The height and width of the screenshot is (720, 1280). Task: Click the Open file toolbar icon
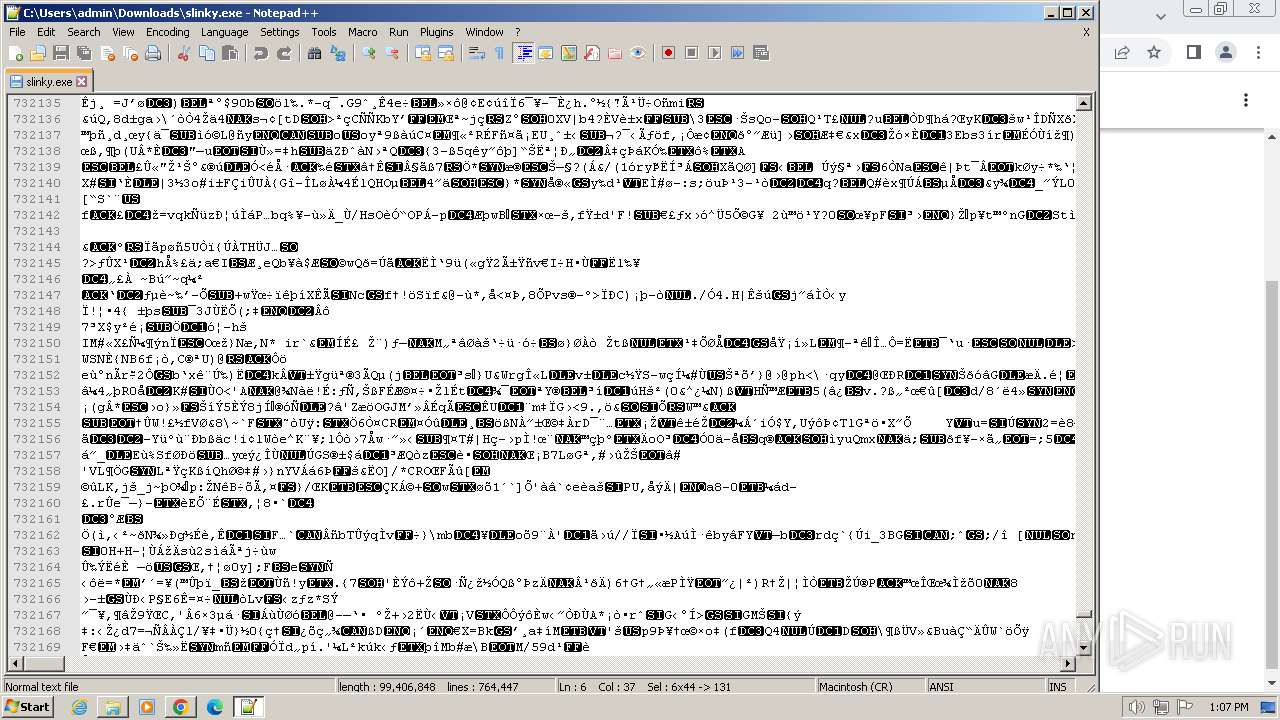tap(38, 53)
